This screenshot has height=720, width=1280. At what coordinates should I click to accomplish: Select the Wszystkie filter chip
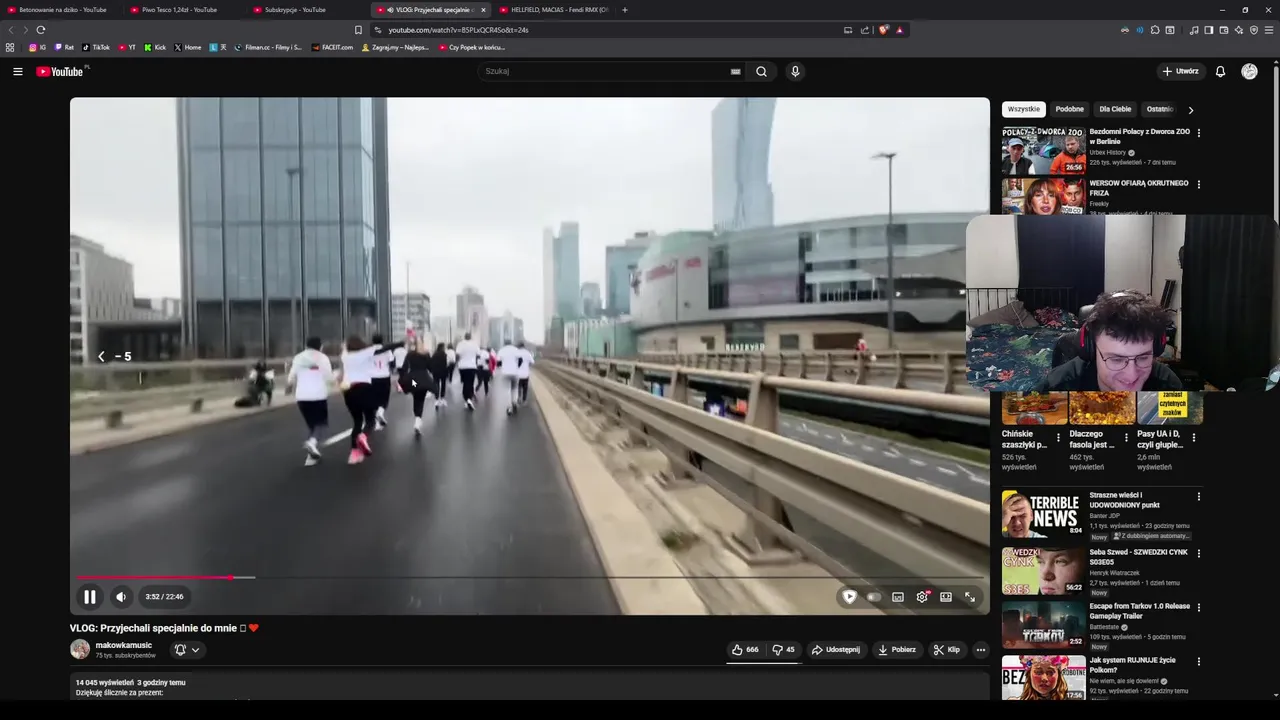pos(1023,109)
